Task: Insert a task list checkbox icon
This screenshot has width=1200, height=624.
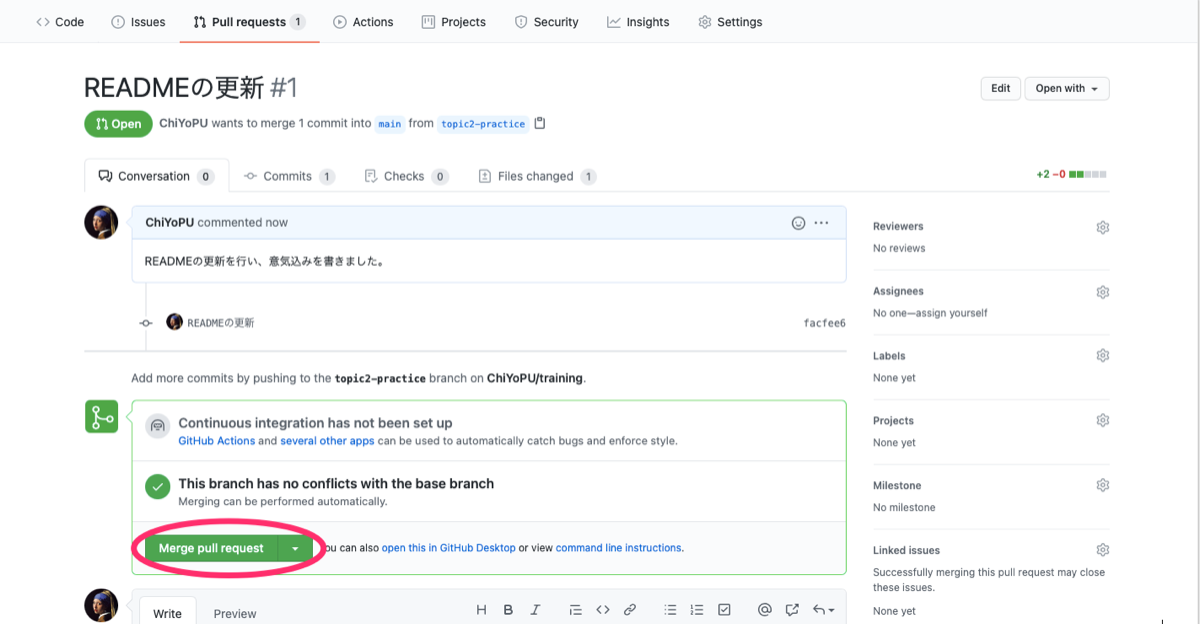Action: coord(725,609)
